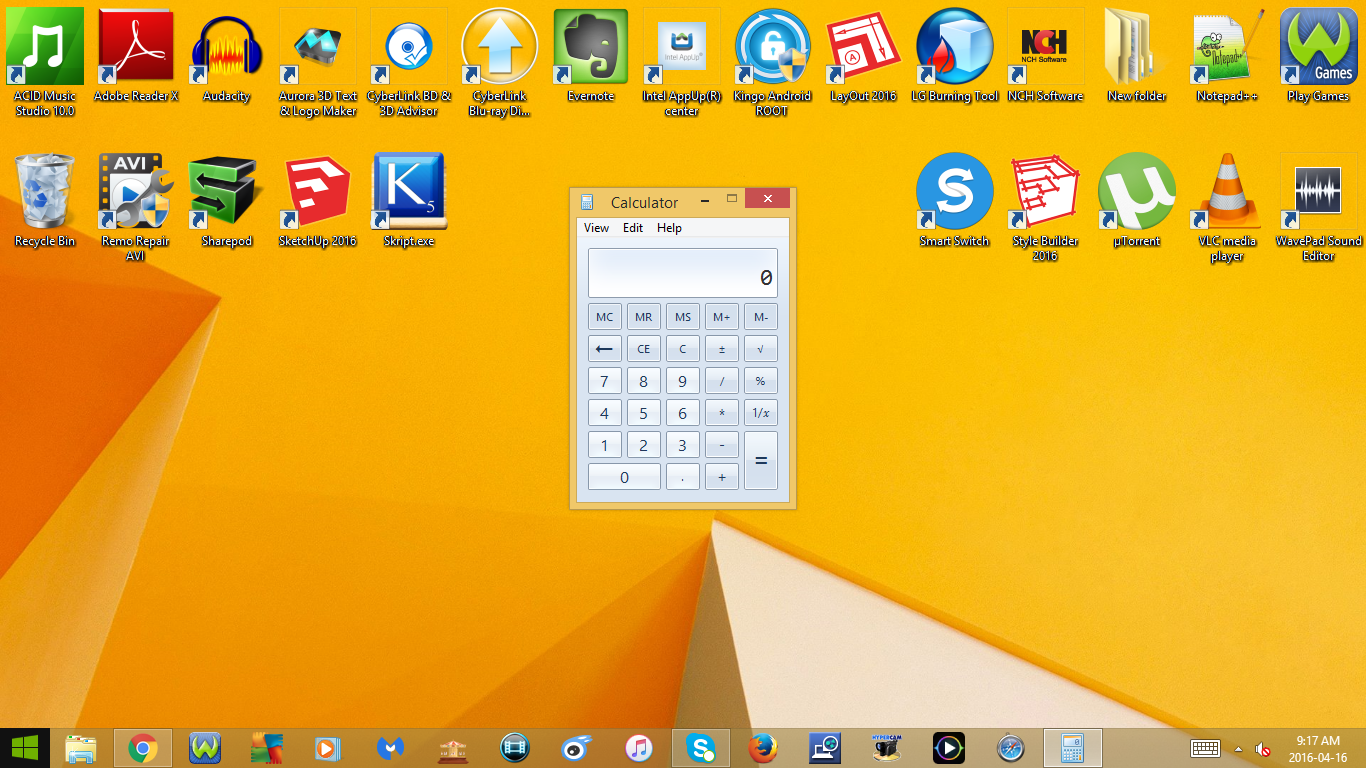Select the Recycle Bin

(45, 200)
